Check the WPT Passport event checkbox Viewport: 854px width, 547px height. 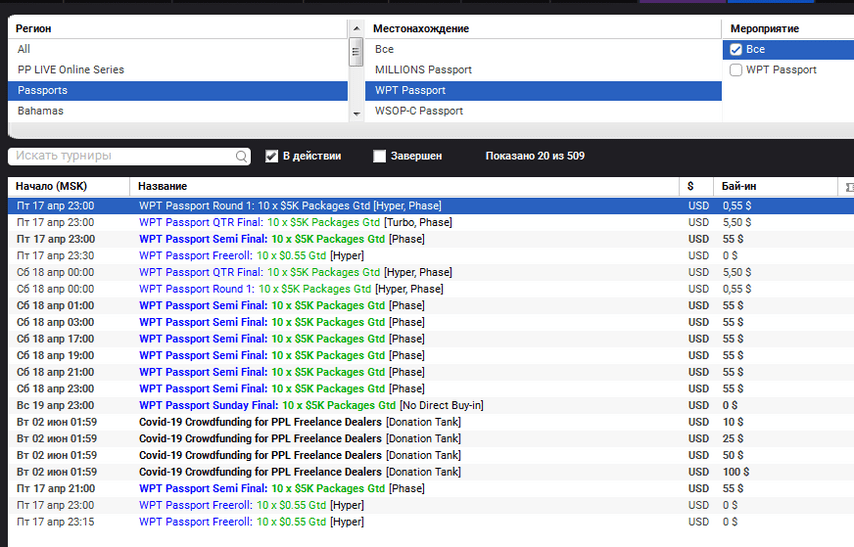click(x=736, y=70)
